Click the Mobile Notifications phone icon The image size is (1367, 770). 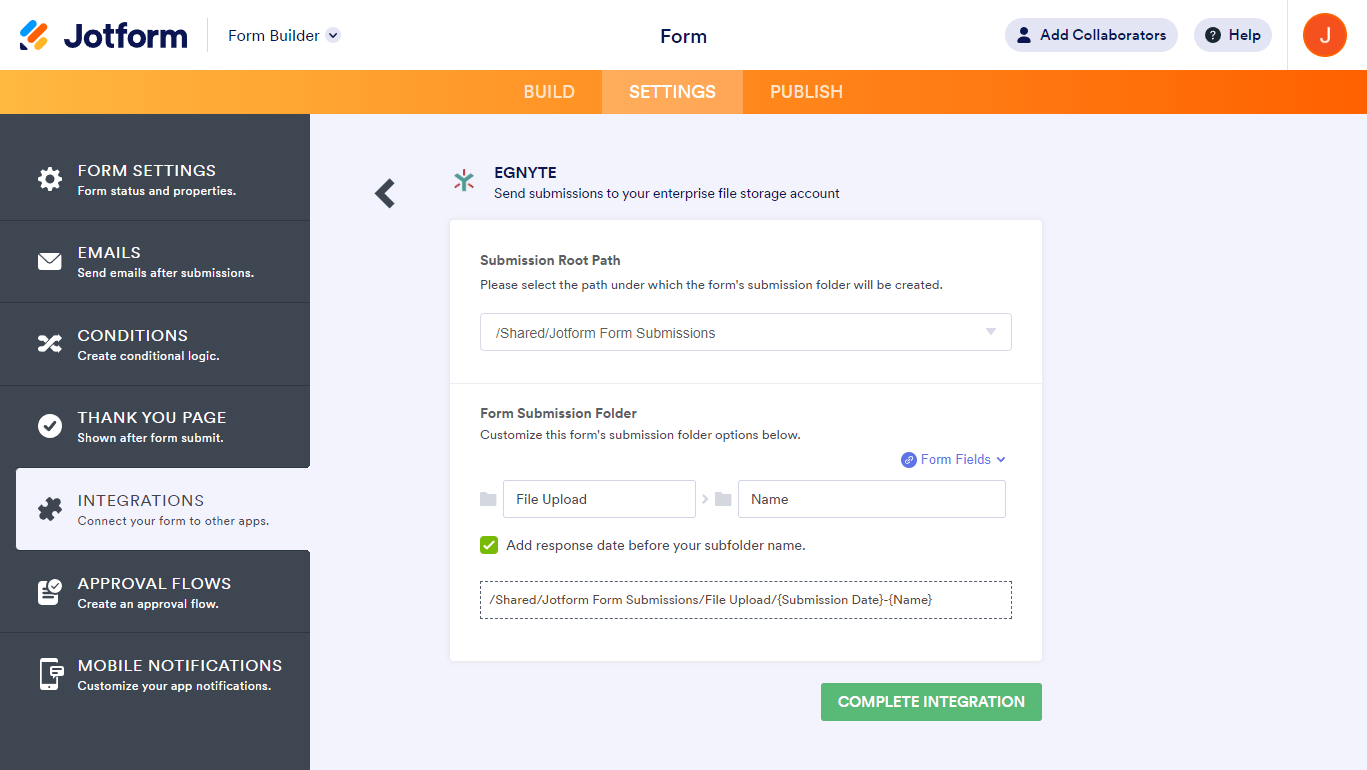pos(49,674)
